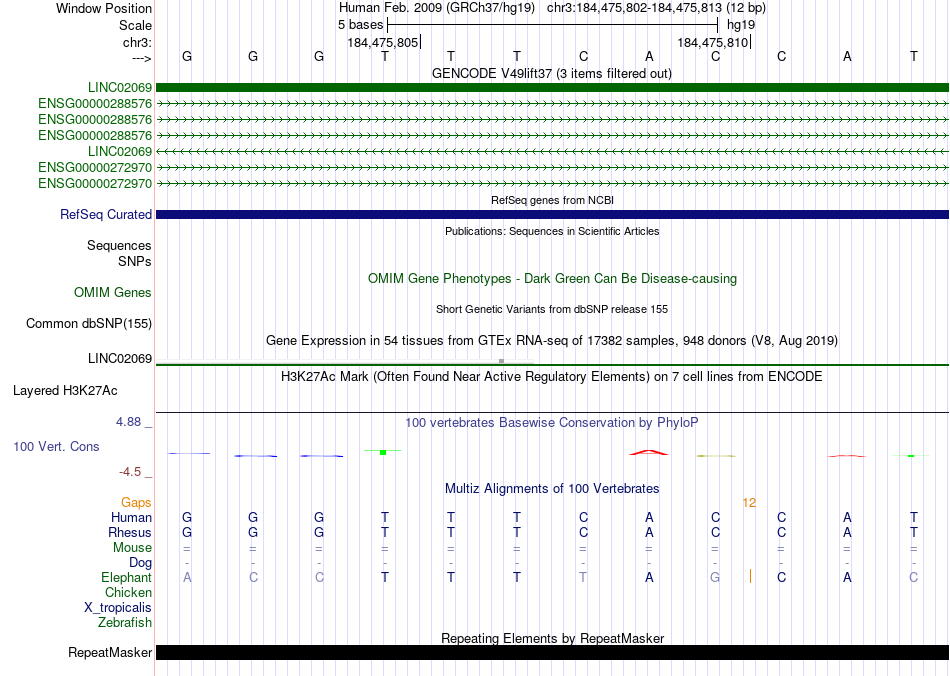Viewport: 950px width, 676px height.
Task: Select the chr3: ruler label
Action: click(137, 42)
